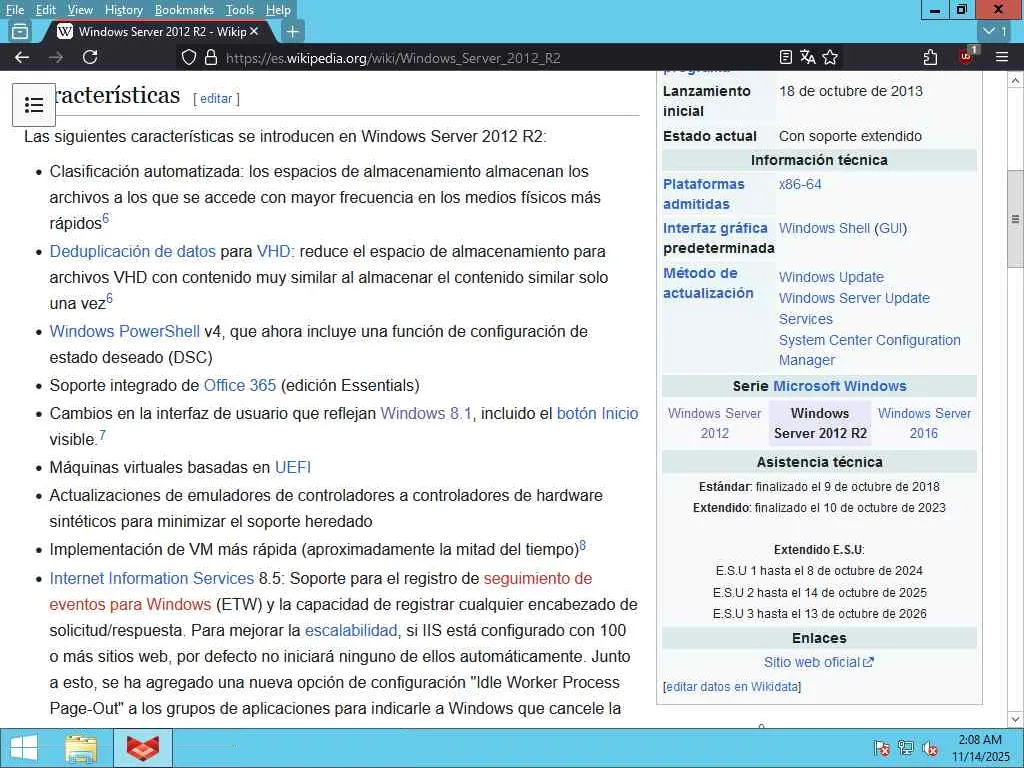Follow the VHD link
Image resolution: width=1024 pixels, height=768 pixels.
[x=274, y=251]
